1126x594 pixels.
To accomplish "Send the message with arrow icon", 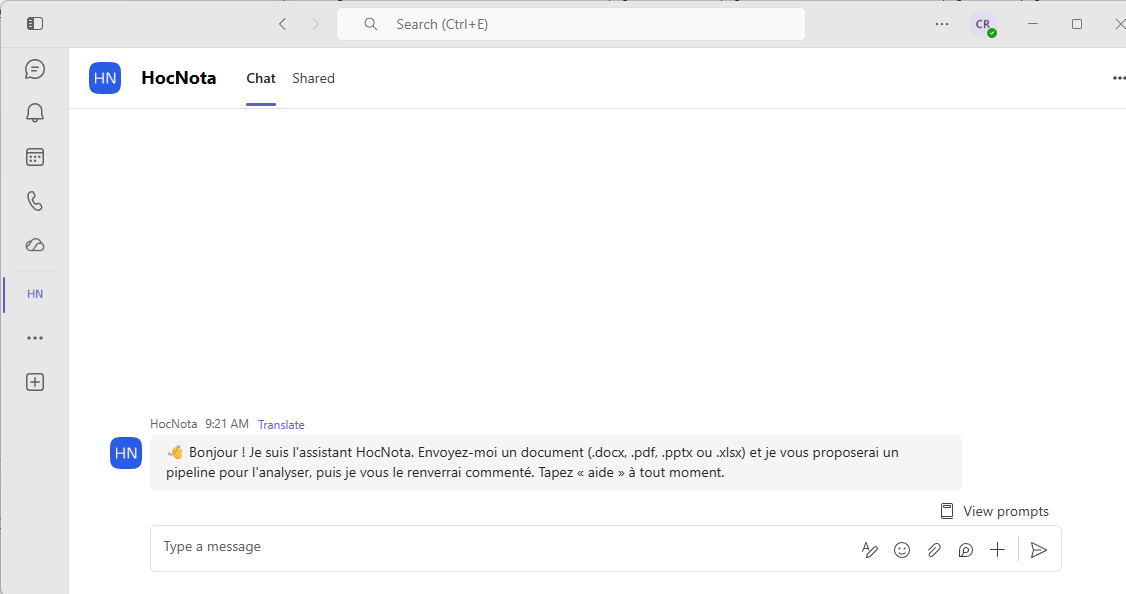I will tap(1038, 550).
